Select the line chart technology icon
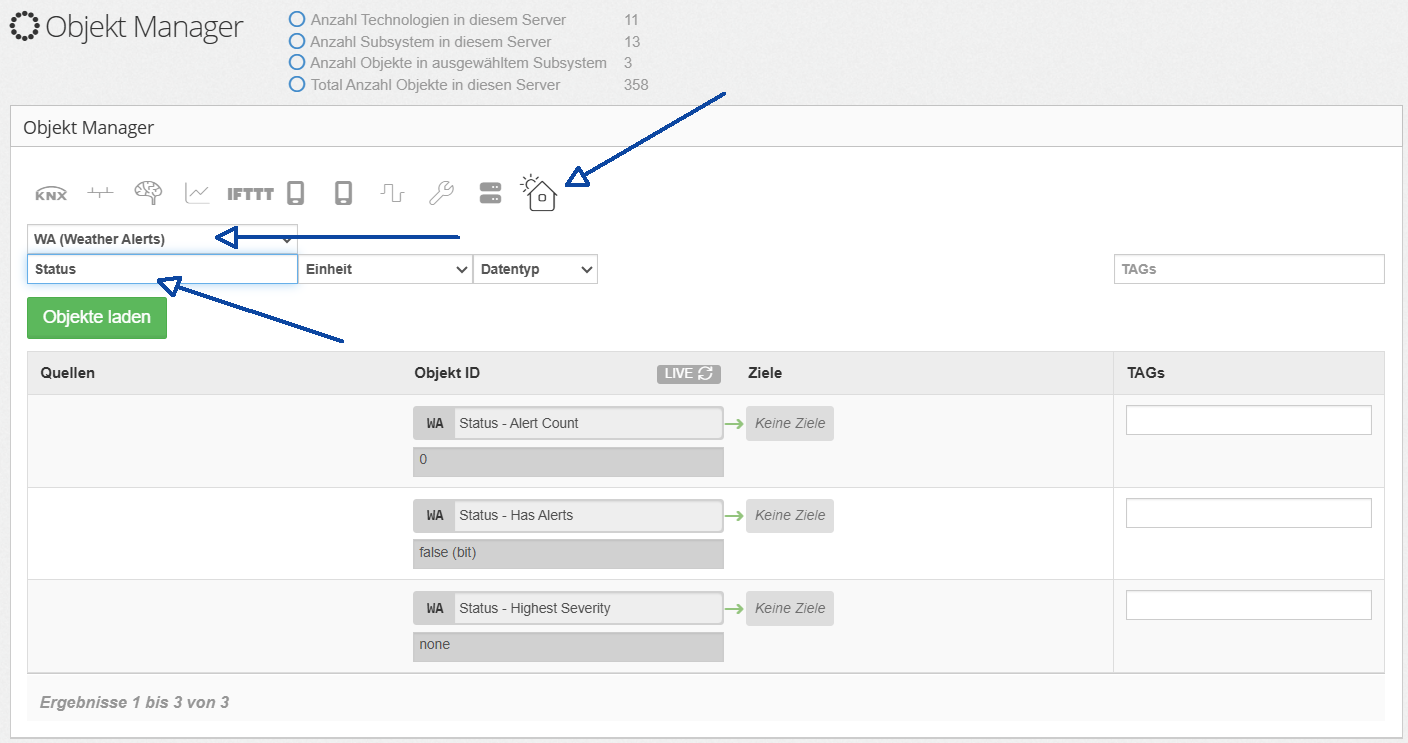 (197, 192)
